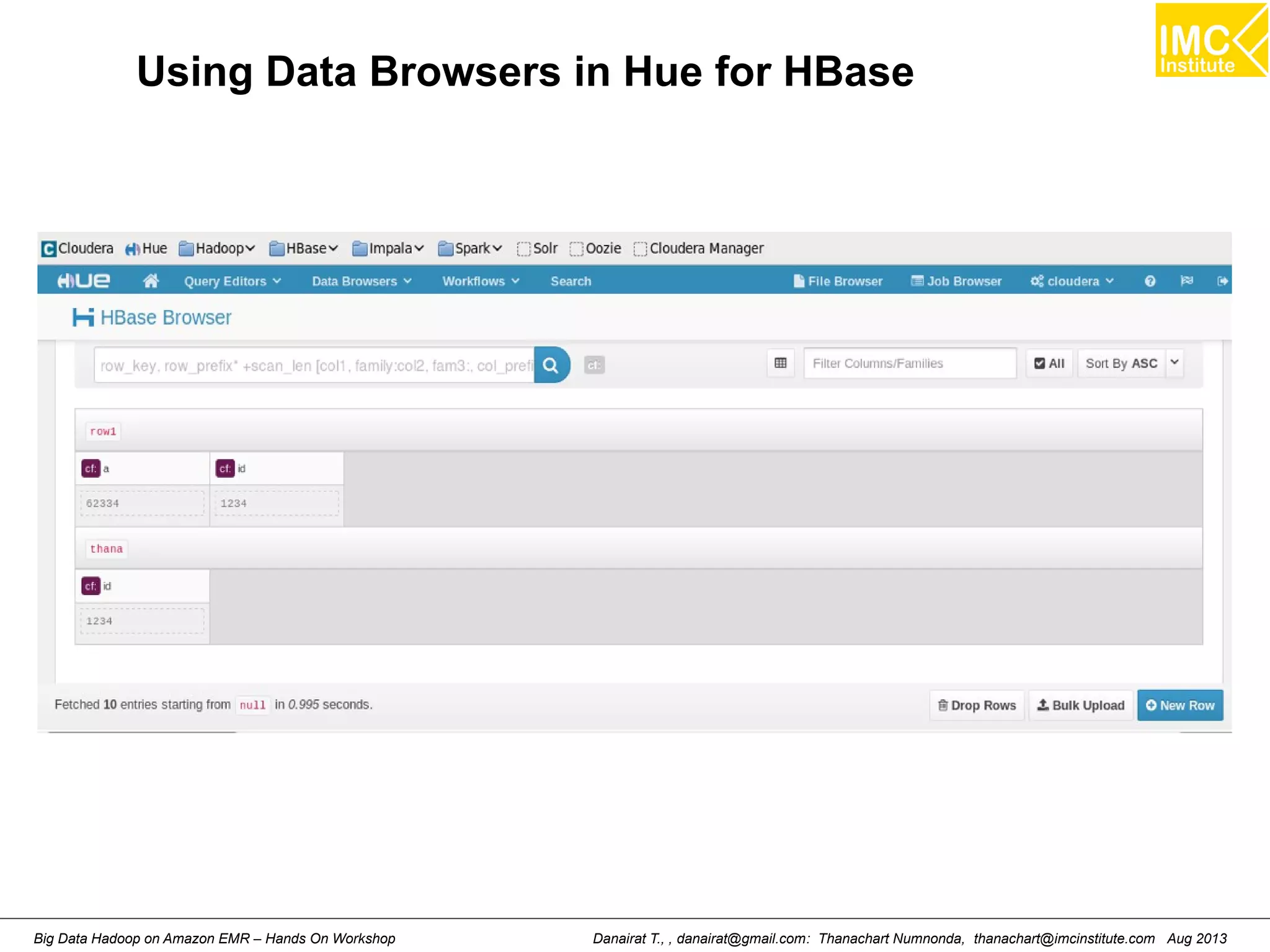This screenshot has height=952, width=1270.
Task: Click the Hue logo
Action: 84,281
